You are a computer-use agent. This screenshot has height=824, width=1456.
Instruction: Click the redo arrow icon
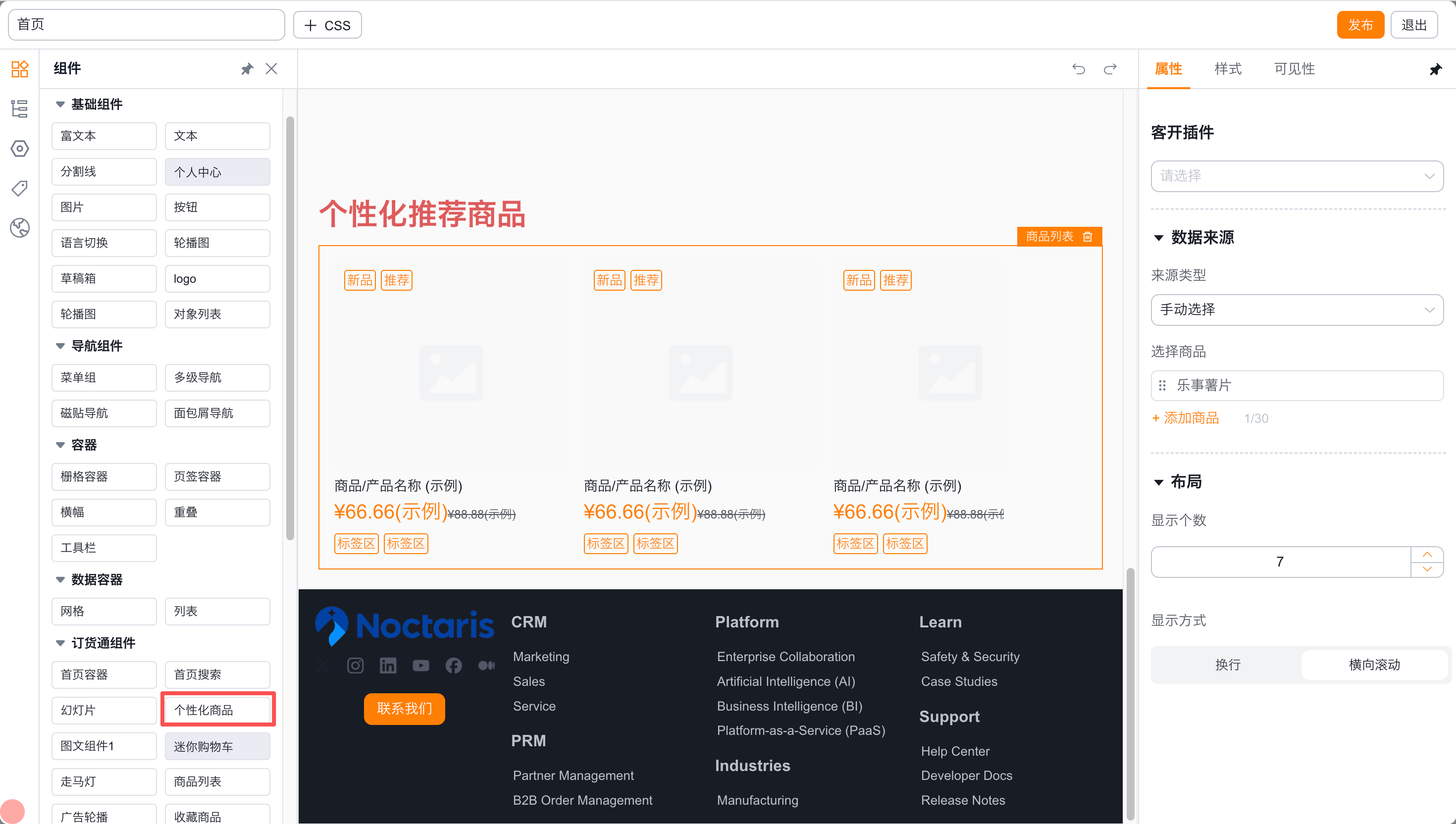tap(1110, 69)
